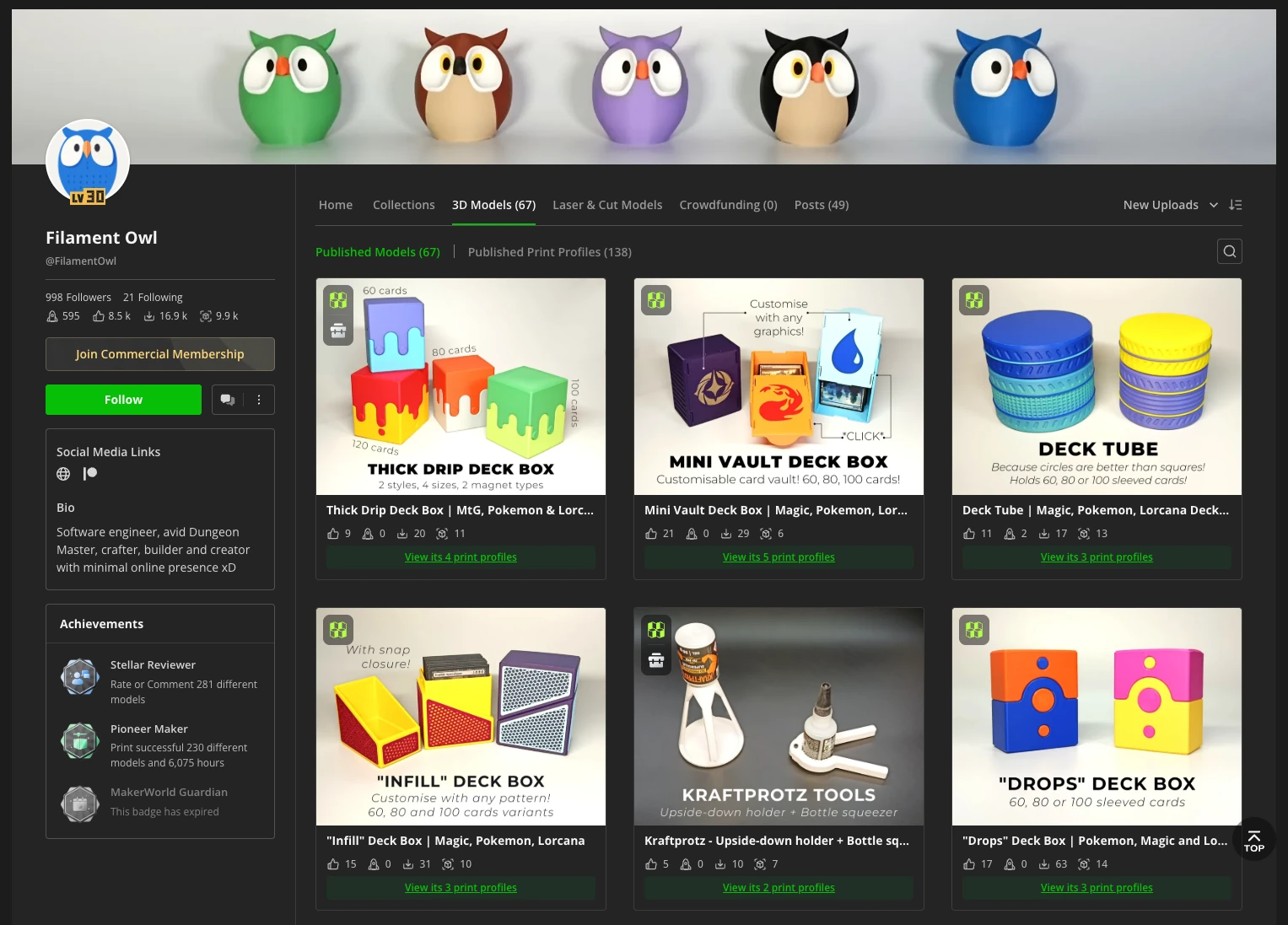
Task: Open the chat message icon next to Follow
Action: point(228,400)
